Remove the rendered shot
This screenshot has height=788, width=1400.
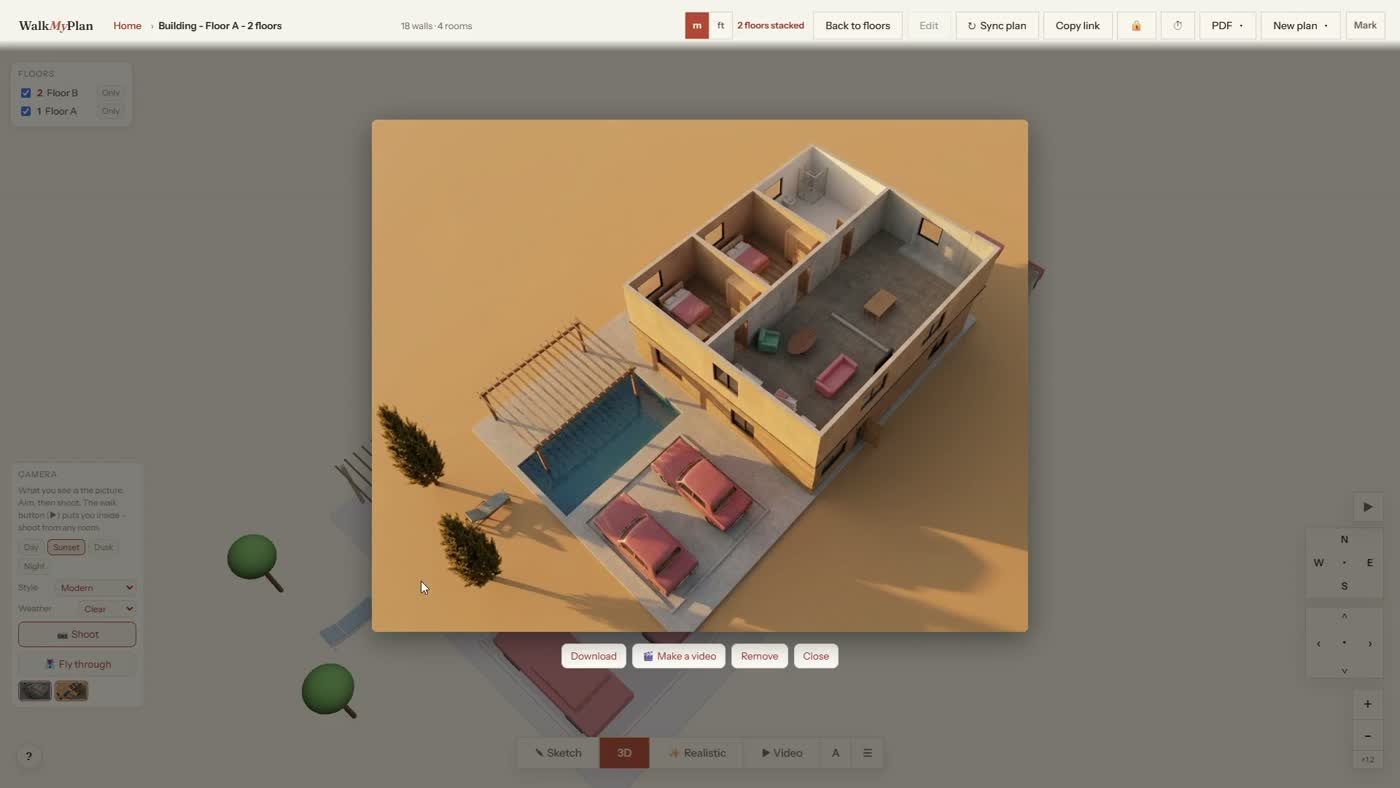759,656
